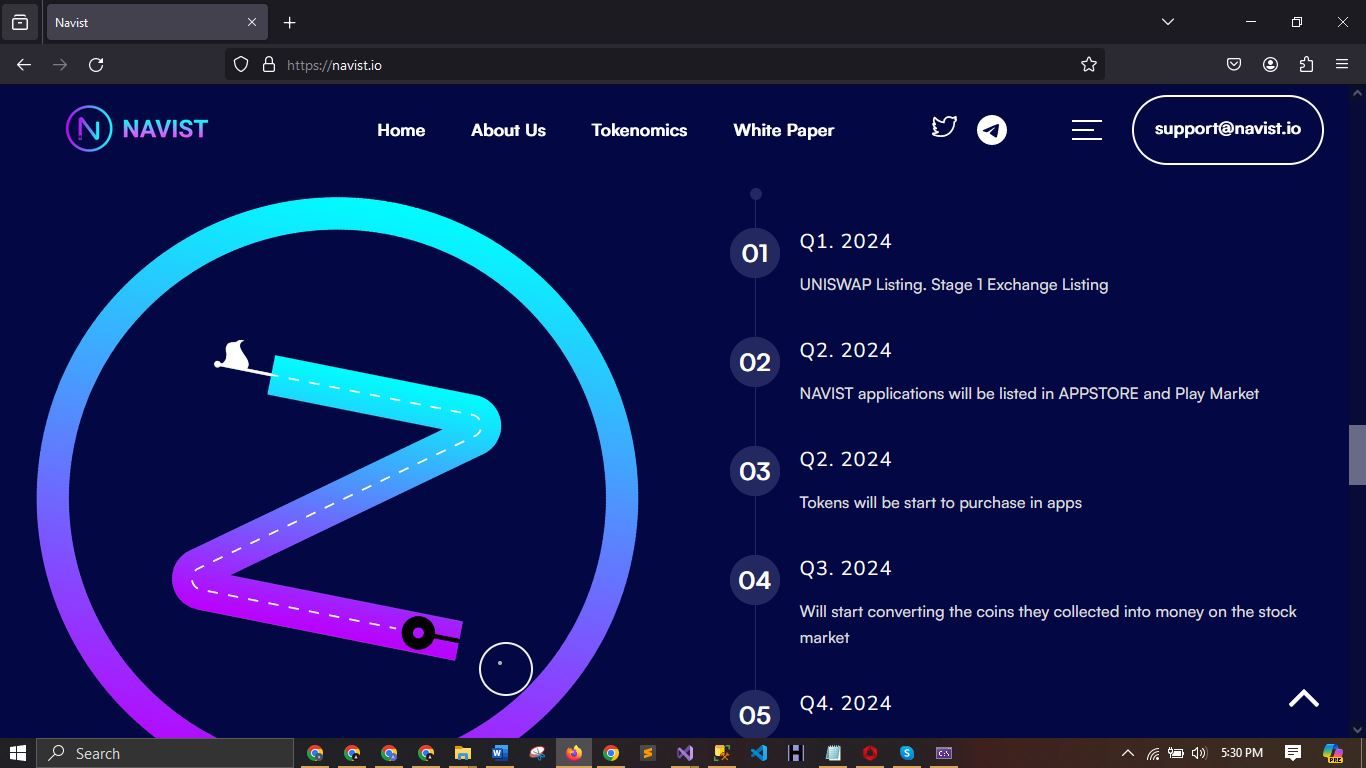Open Microsoft Word from the taskbar
1366x768 pixels.
[500, 753]
